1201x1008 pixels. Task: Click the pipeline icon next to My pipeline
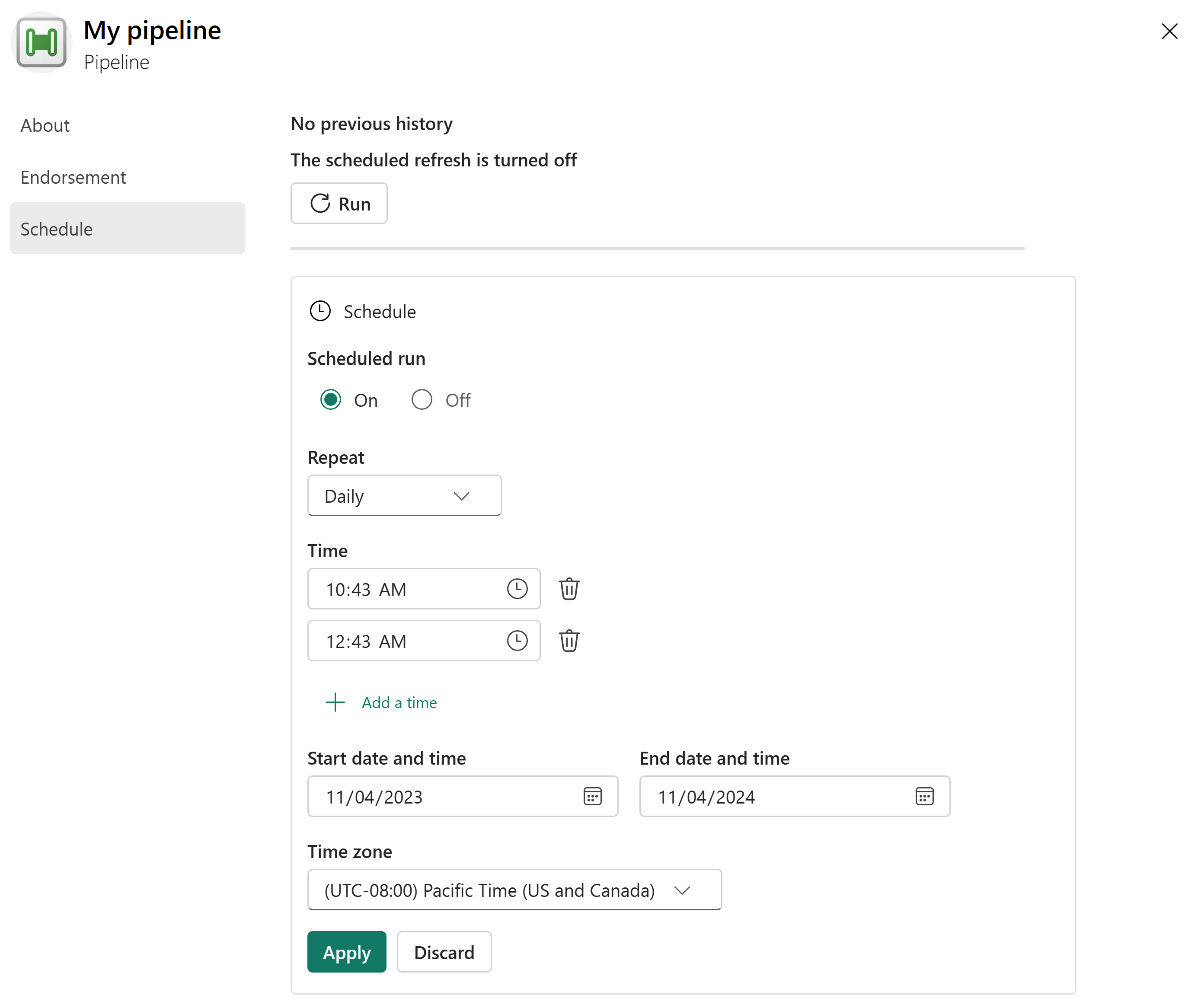tap(41, 43)
